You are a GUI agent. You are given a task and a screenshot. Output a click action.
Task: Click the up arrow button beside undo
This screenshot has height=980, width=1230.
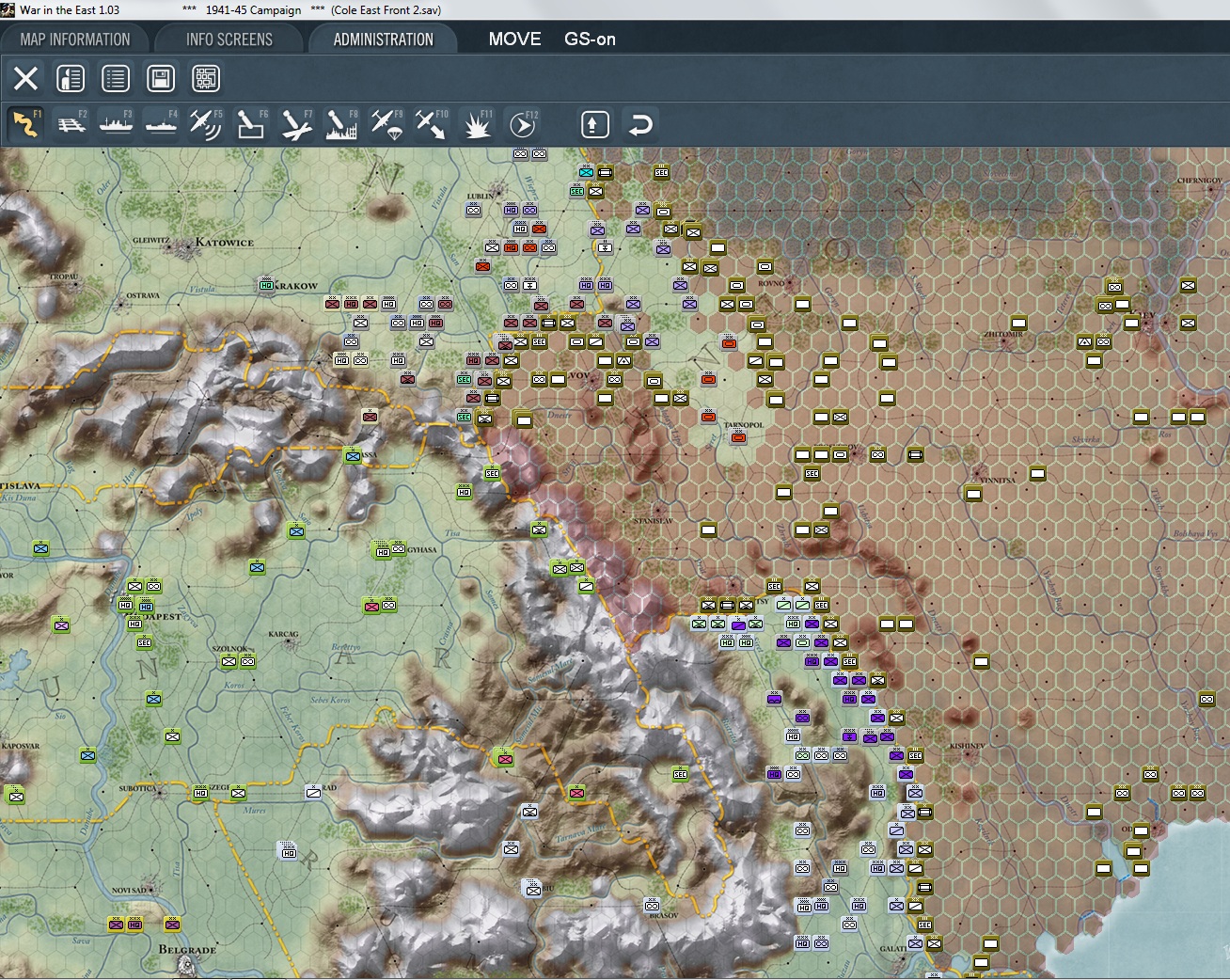(x=595, y=124)
